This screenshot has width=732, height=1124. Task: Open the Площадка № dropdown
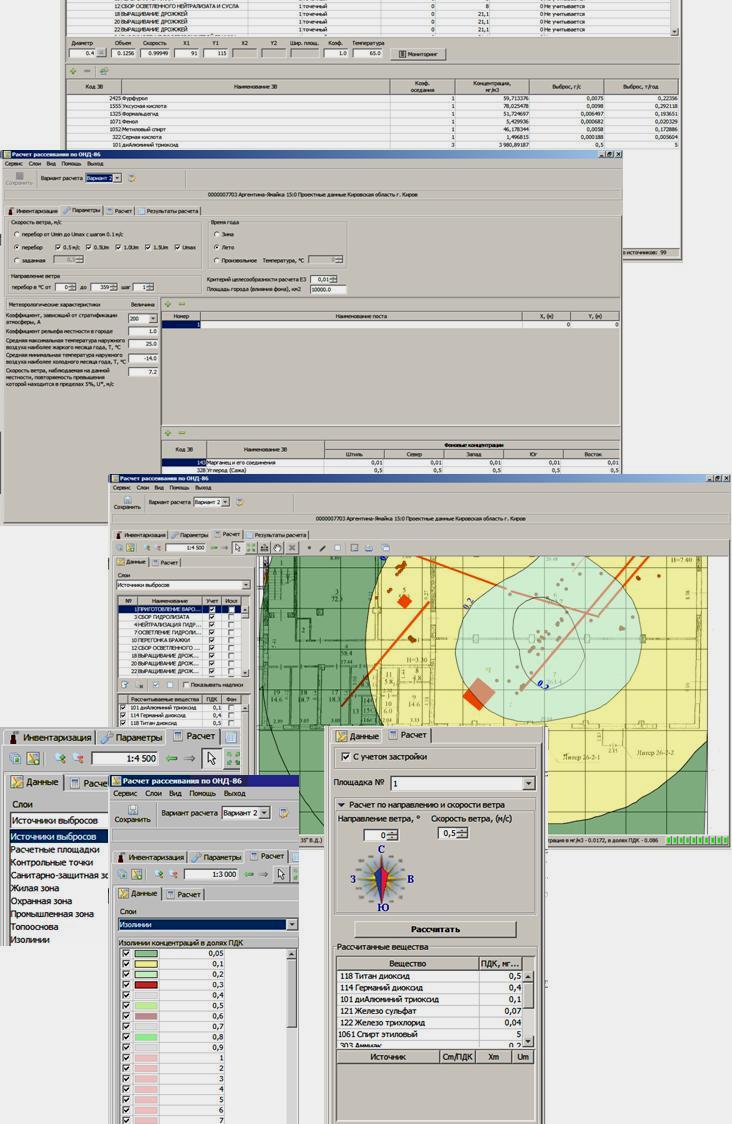(x=528, y=784)
